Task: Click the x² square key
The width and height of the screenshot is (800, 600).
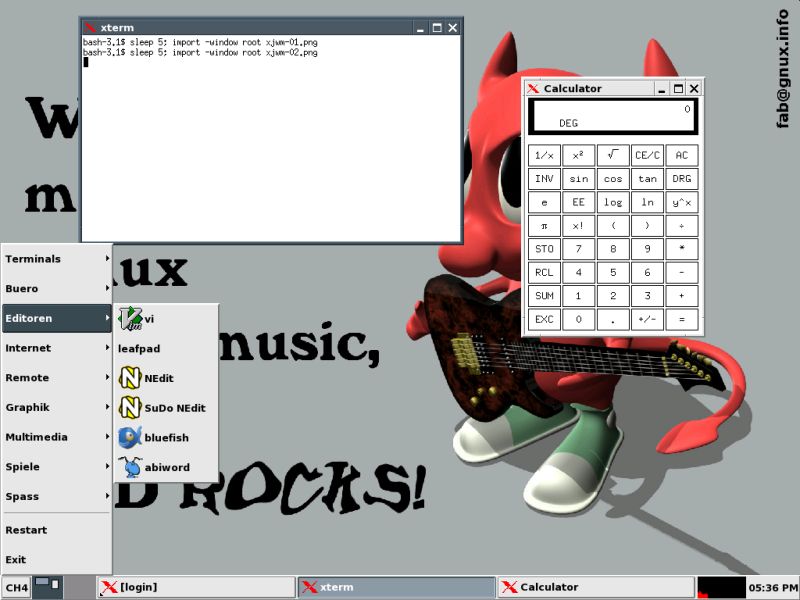Action: pos(579,155)
